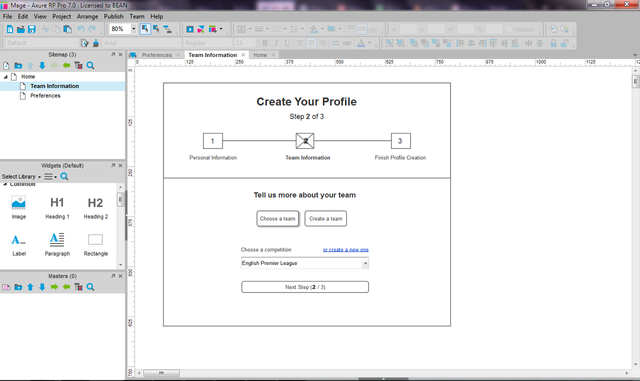Click the format painter brush icon
Screen dimensions: 640x381
(x=96, y=43)
